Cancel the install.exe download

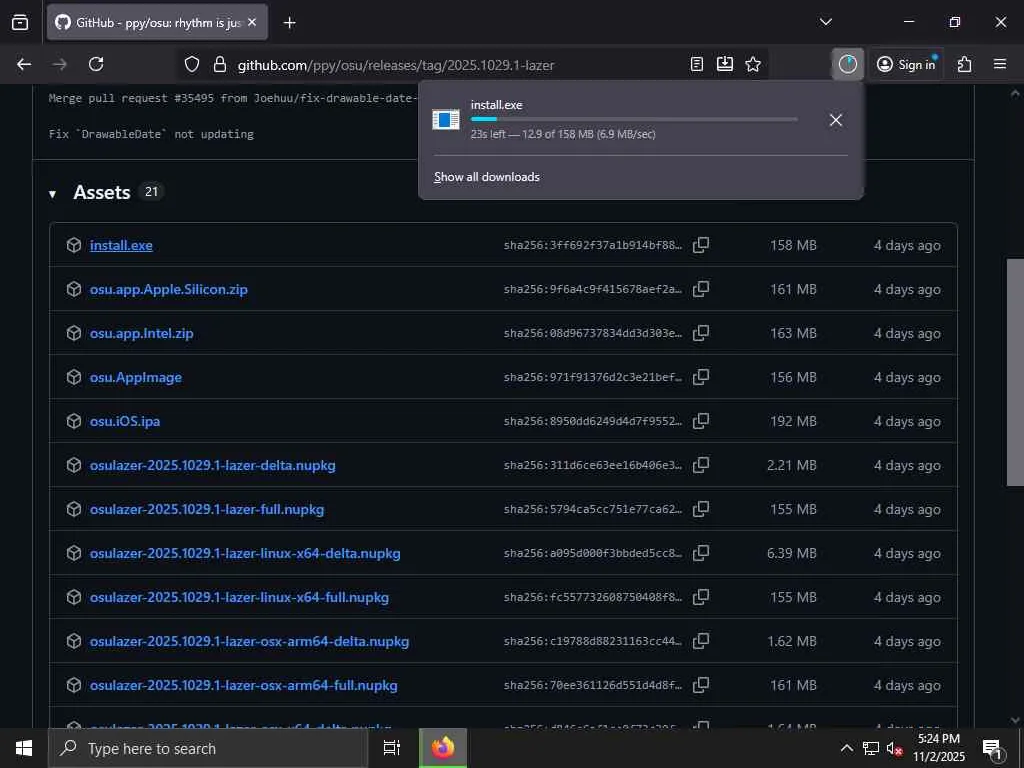(x=835, y=120)
